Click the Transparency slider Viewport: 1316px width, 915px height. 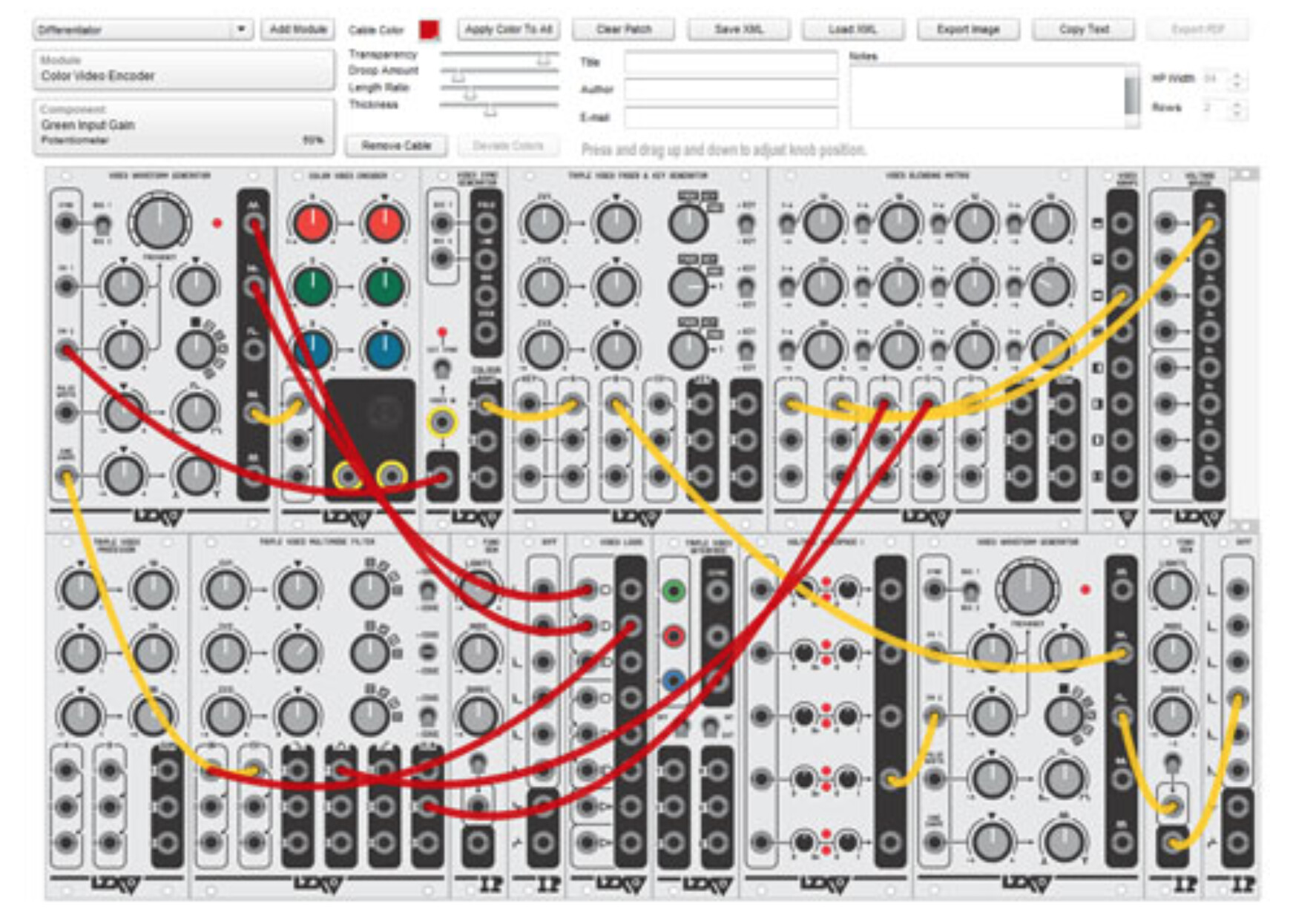pyautogui.click(x=499, y=56)
